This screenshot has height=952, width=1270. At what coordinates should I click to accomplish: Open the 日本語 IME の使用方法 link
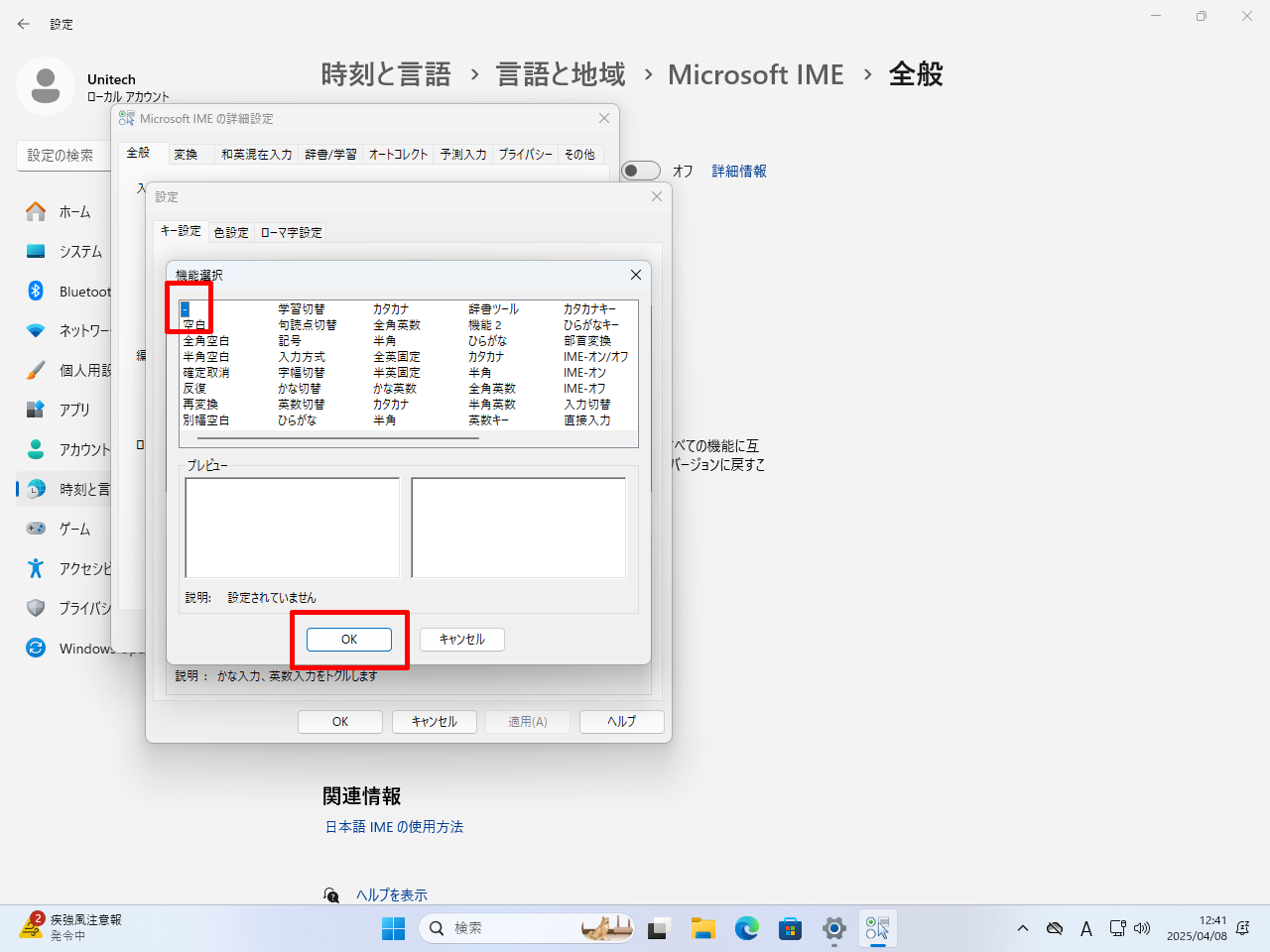pos(394,826)
